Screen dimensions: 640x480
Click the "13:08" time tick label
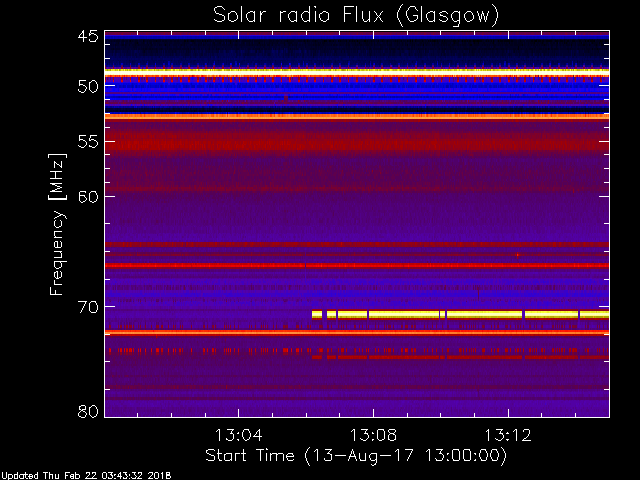point(373,435)
